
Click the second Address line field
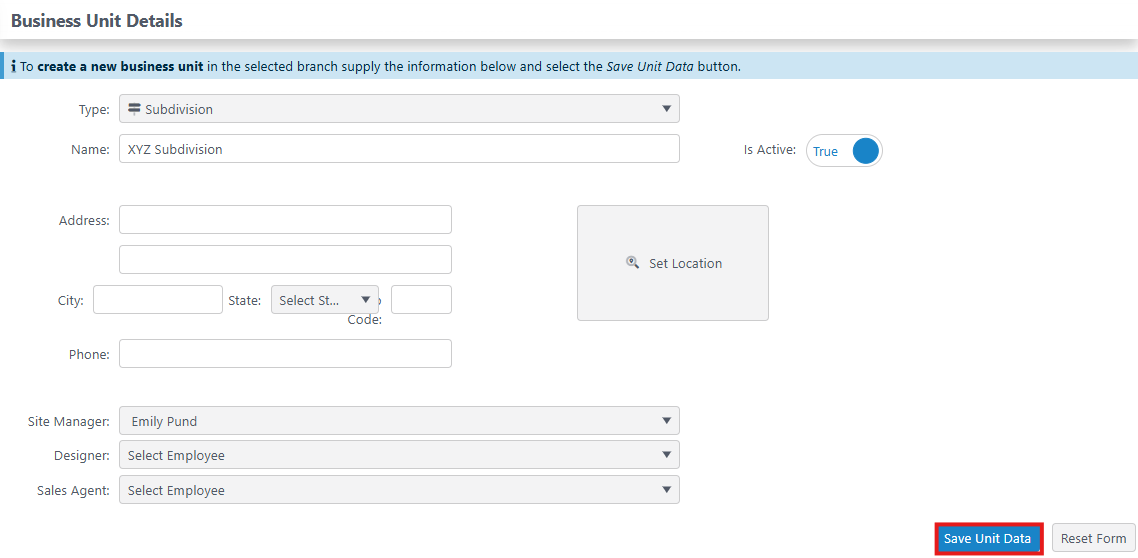(285, 260)
